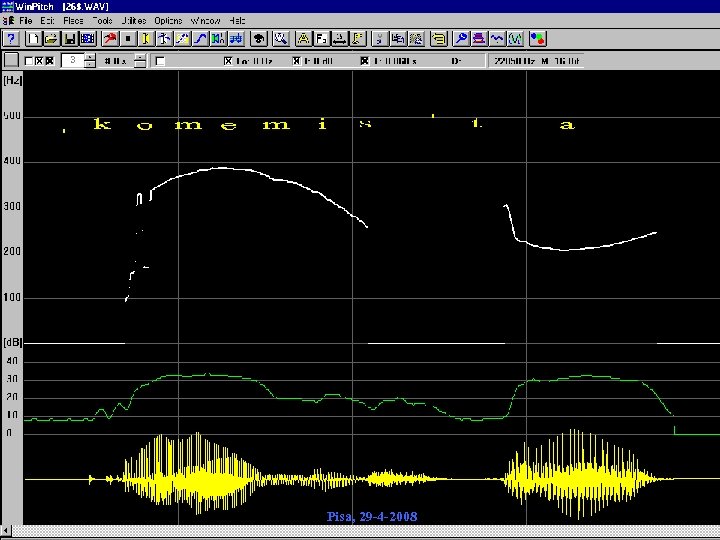Open the Edit menu
The image size is (720, 540).
[x=47, y=21]
